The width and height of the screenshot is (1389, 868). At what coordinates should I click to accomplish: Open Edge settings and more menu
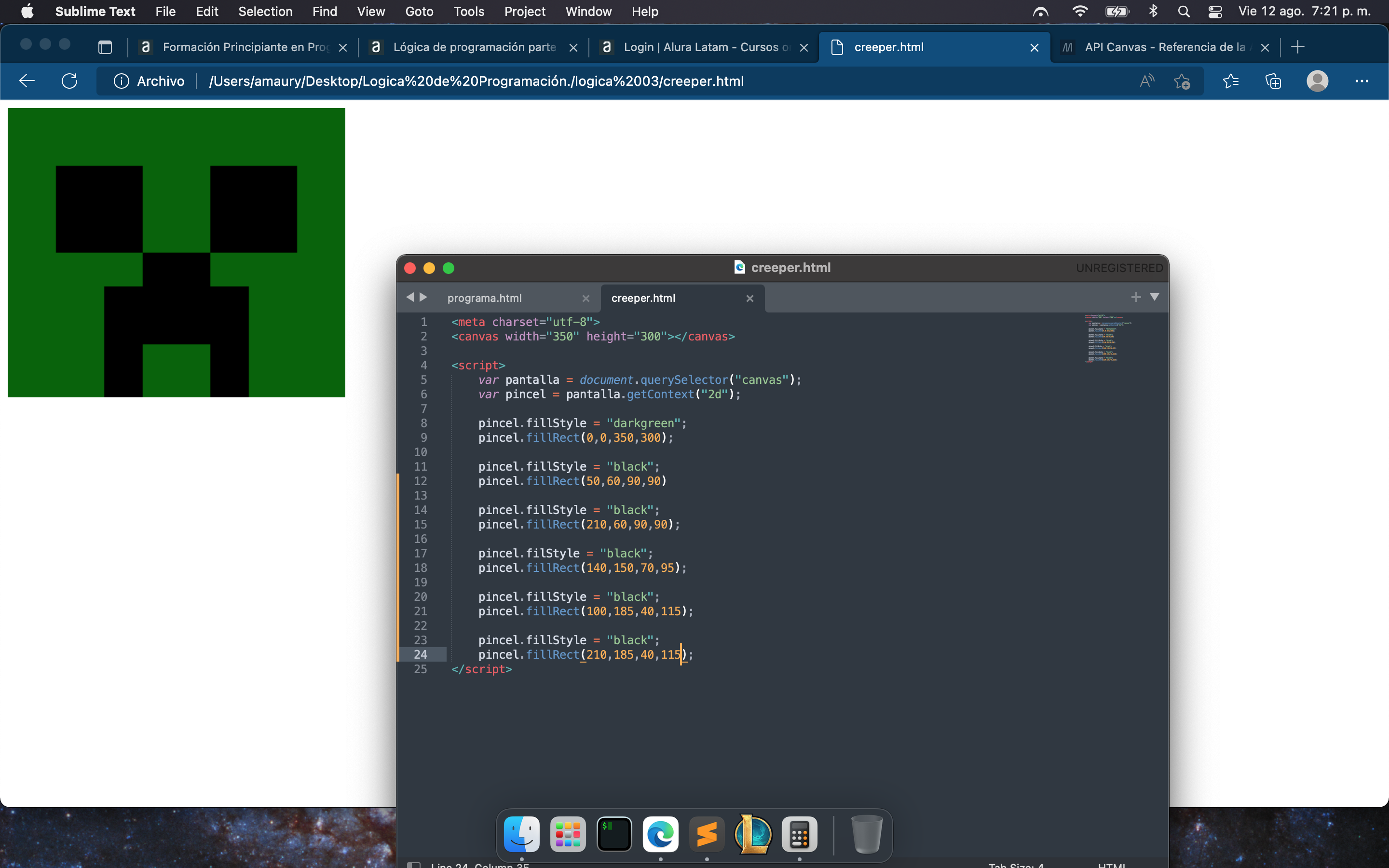pos(1362,81)
